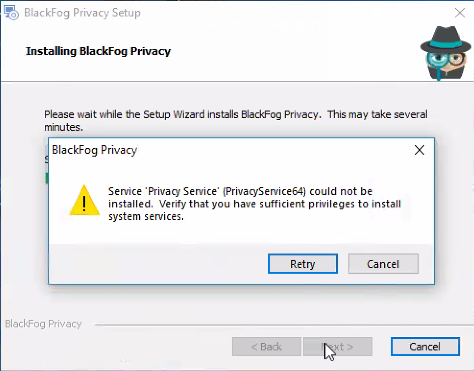
Task: Click the footer divider line beside BlackFog Privacy
Action: pos(284,324)
